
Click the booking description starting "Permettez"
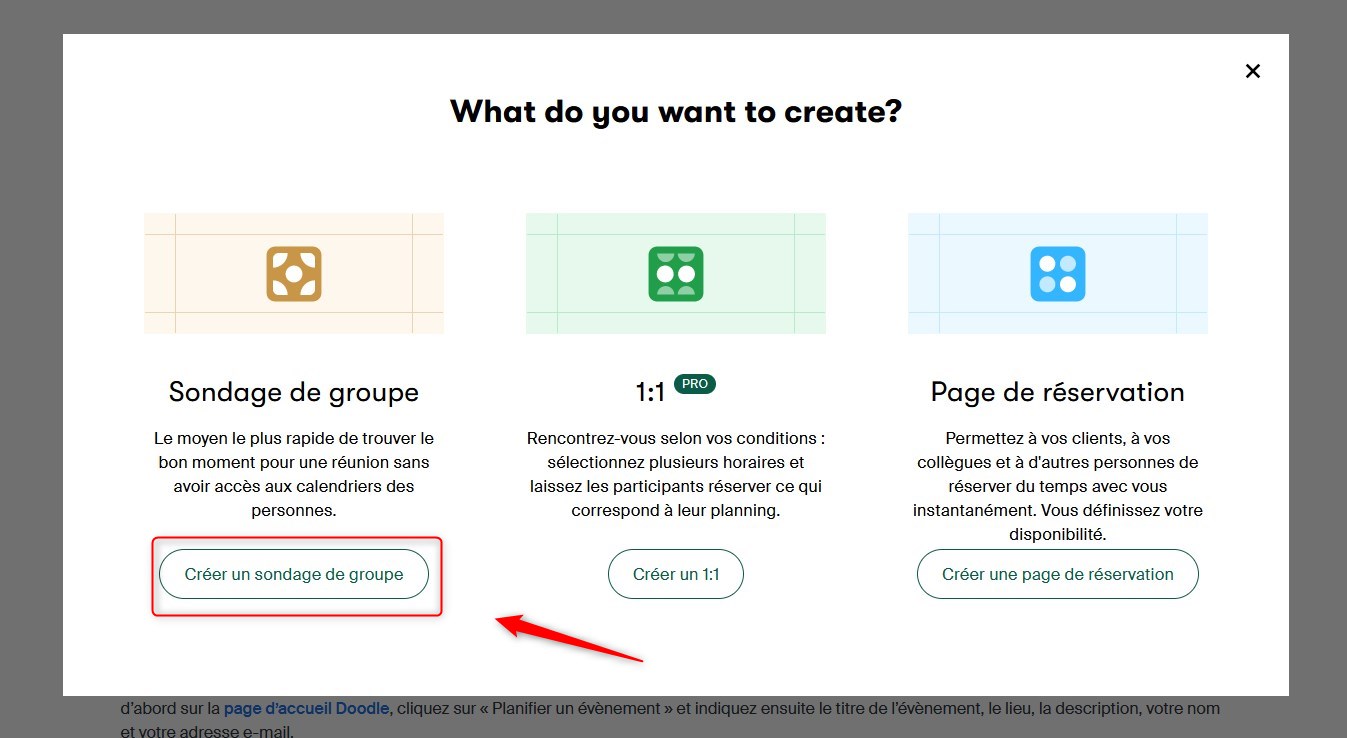click(x=1058, y=486)
